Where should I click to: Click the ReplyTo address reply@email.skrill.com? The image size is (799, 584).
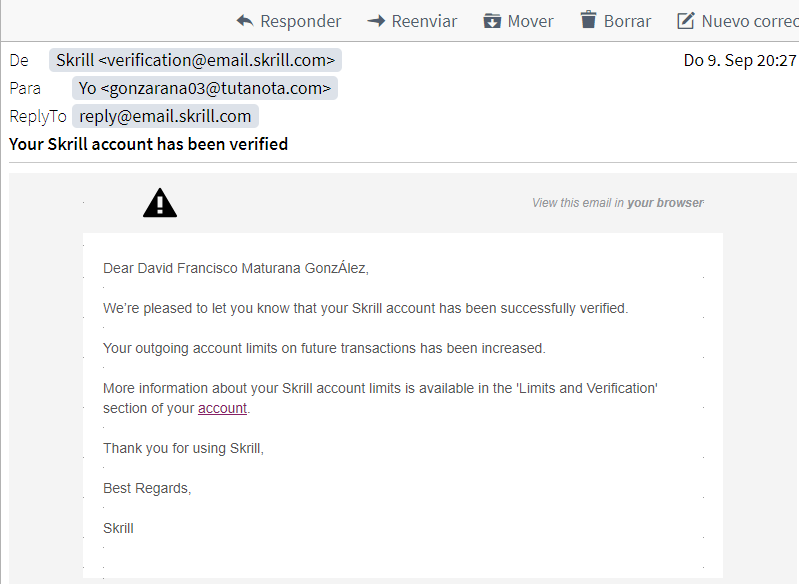[165, 116]
